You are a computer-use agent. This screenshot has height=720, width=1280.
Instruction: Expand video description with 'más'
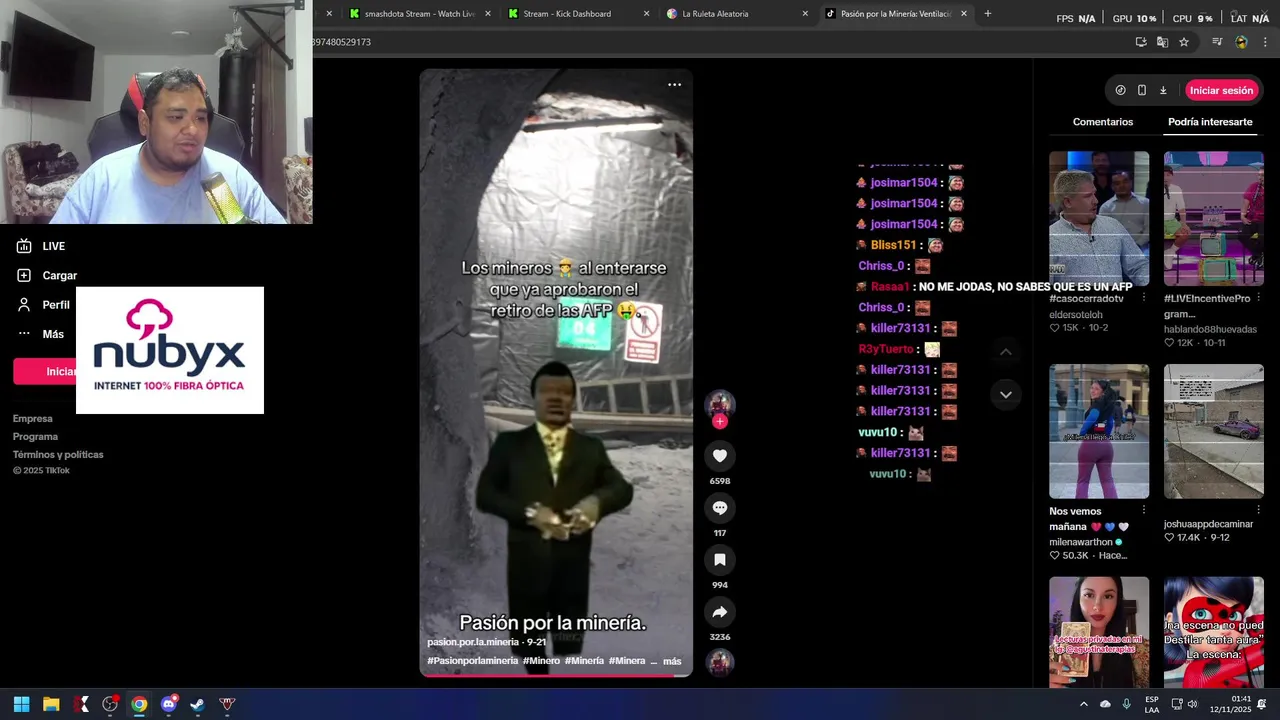pos(672,661)
